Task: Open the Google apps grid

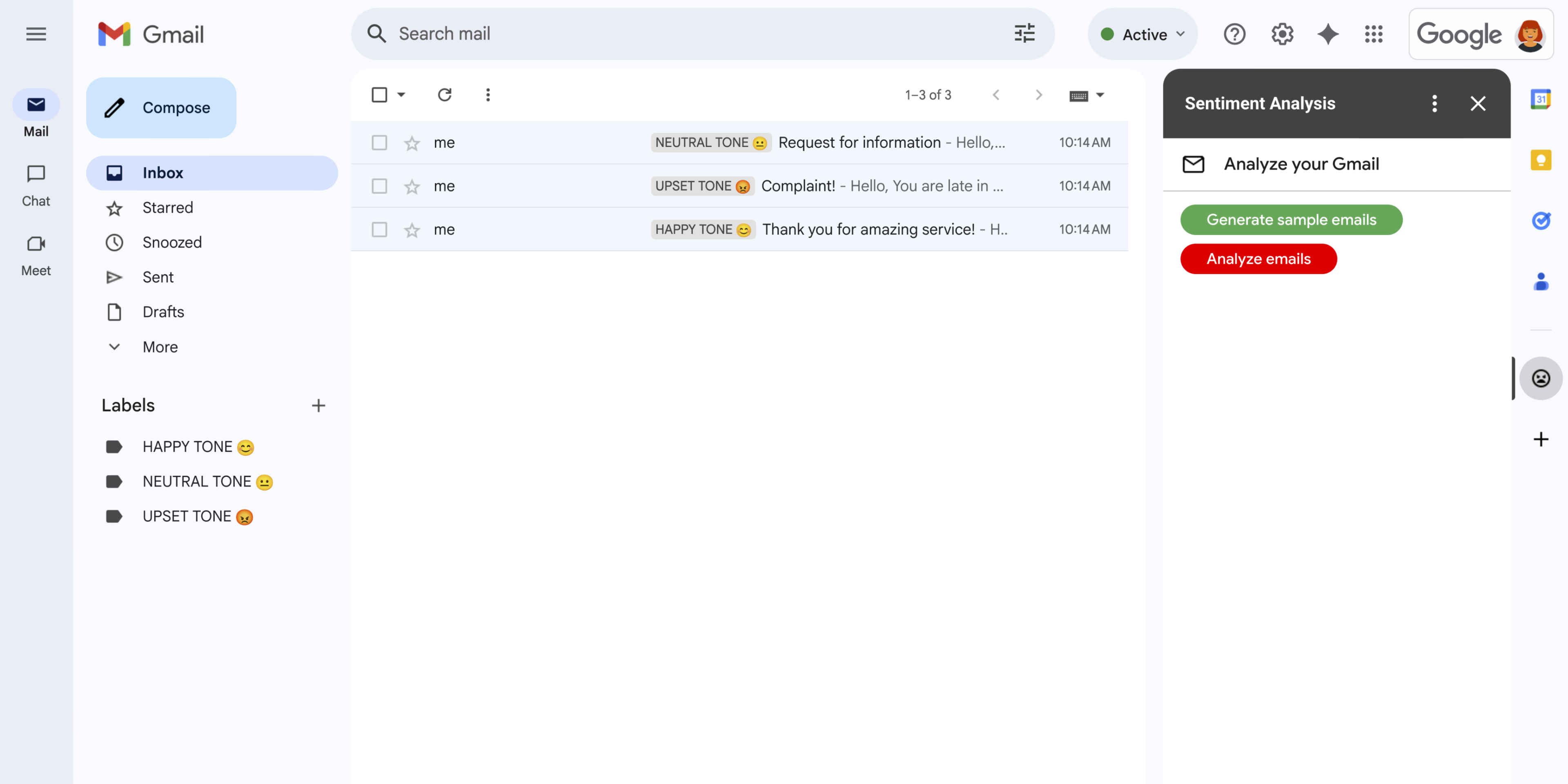Action: (1374, 35)
